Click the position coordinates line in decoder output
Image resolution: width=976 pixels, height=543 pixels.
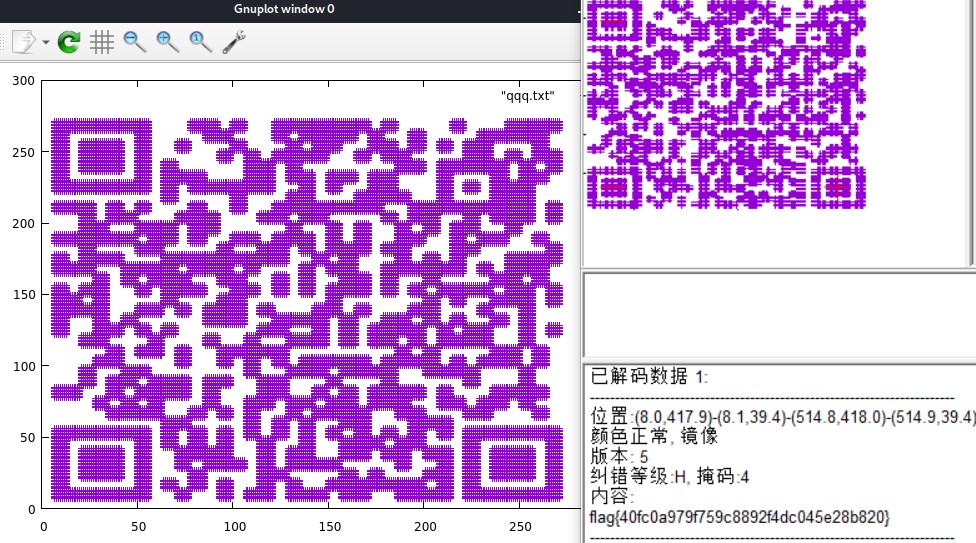[782, 417]
